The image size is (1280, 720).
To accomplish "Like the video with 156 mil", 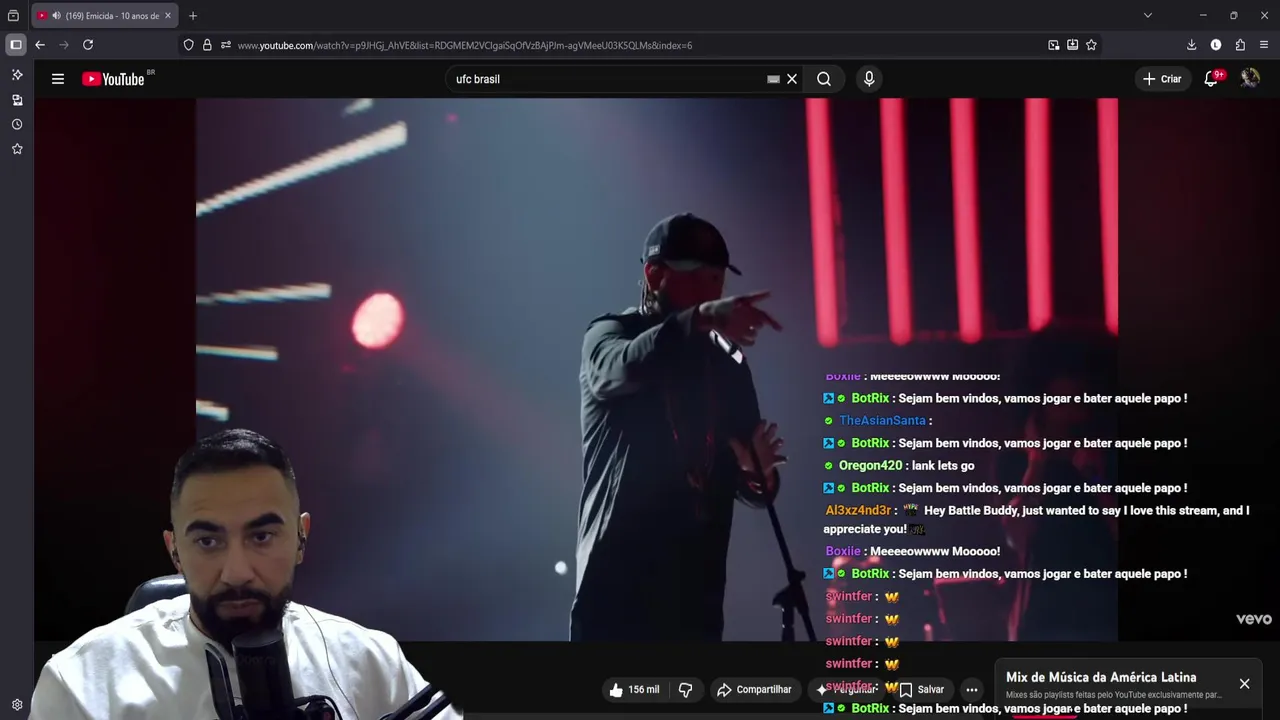I will [635, 690].
